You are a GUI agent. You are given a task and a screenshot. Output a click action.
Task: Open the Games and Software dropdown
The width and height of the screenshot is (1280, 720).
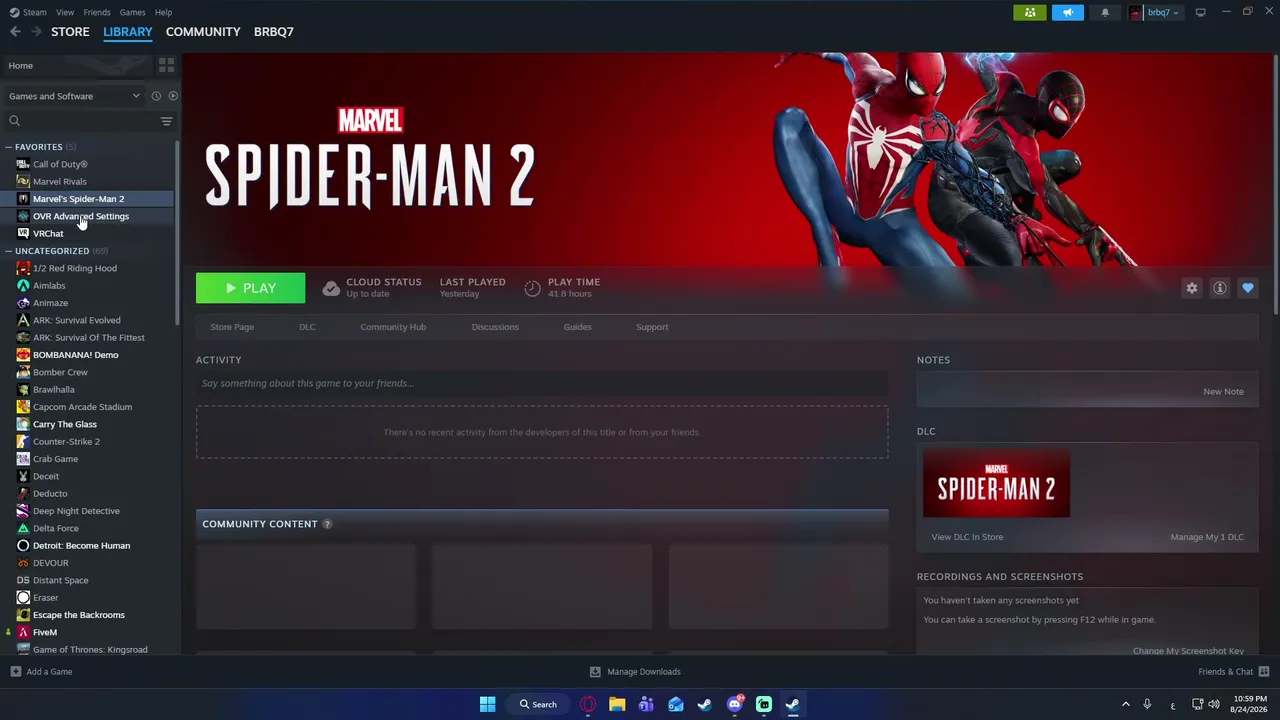(74, 96)
